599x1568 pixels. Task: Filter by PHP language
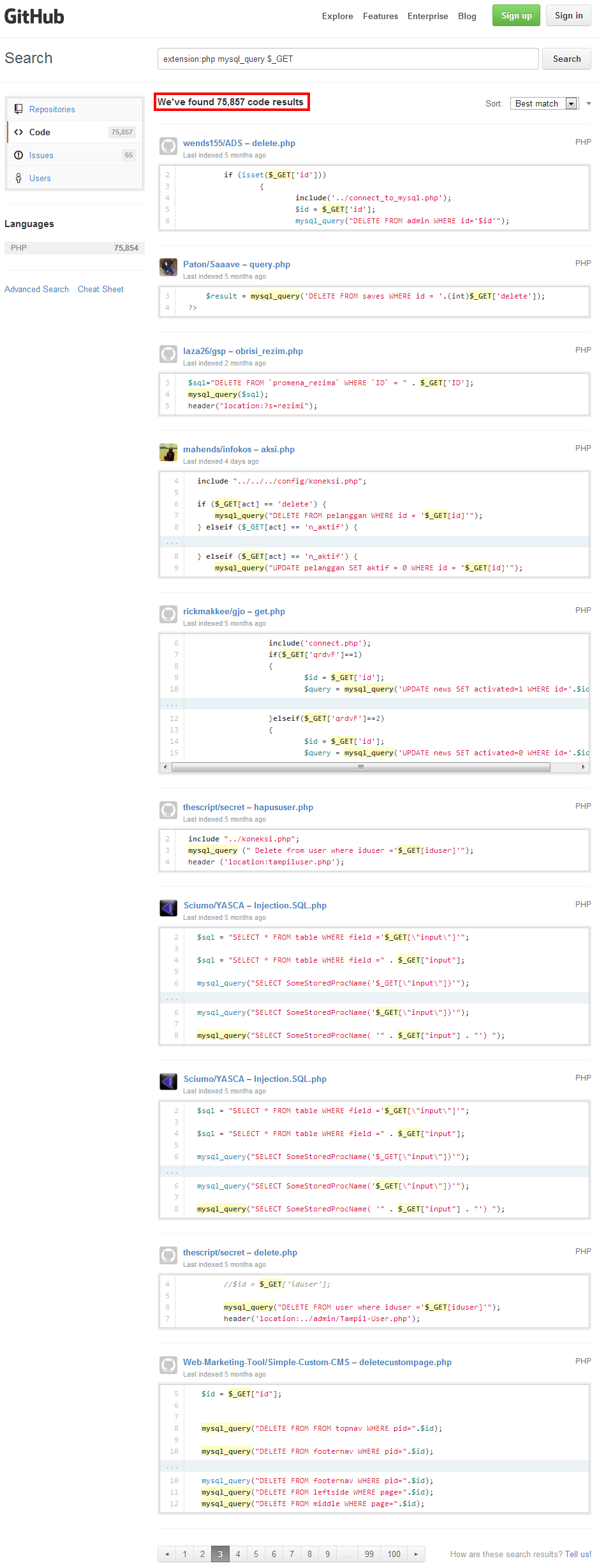pos(75,248)
